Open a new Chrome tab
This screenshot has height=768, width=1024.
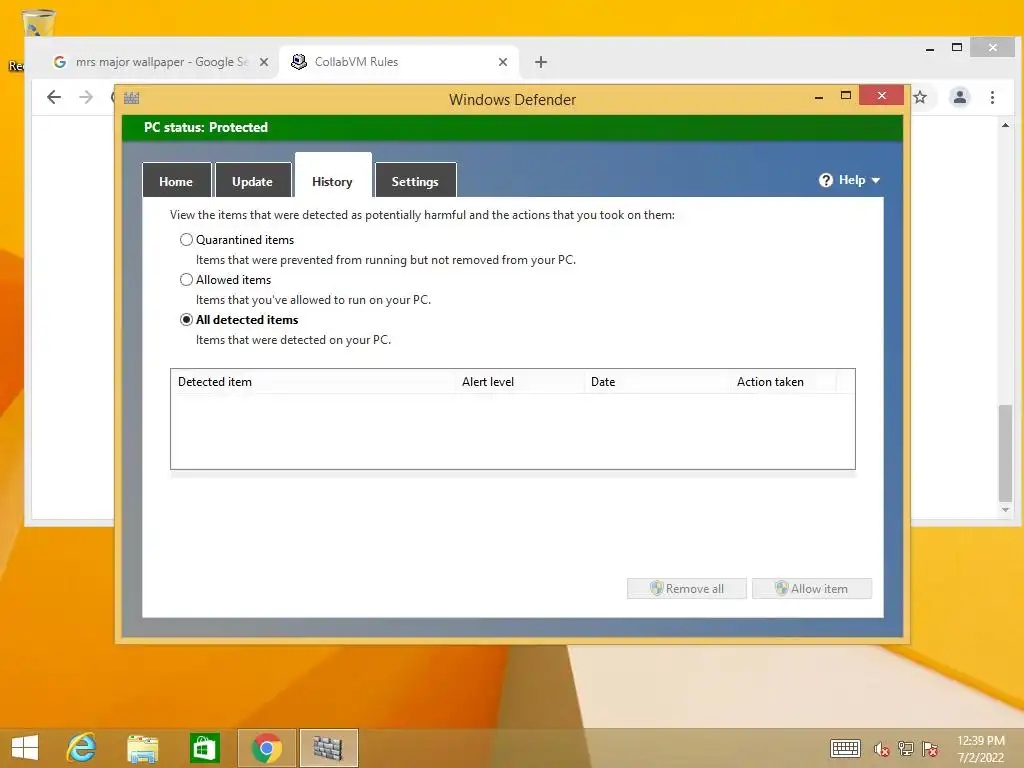[541, 62]
